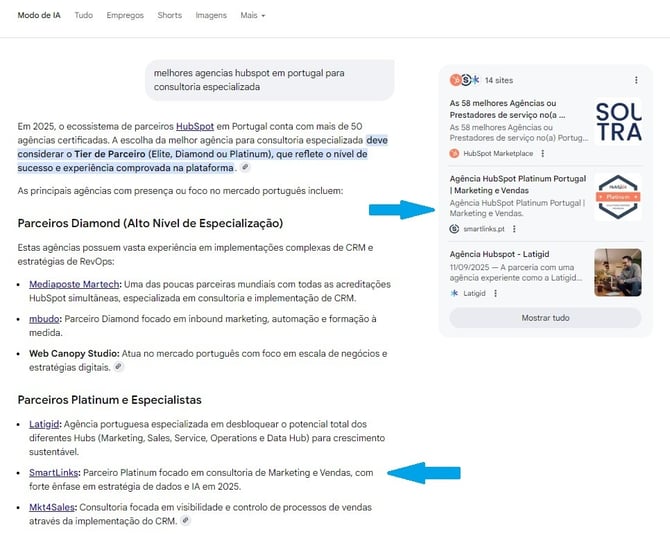Open 'Agência Hubspot - Latigid' source result
This screenshot has height=534, width=670.
499,254
